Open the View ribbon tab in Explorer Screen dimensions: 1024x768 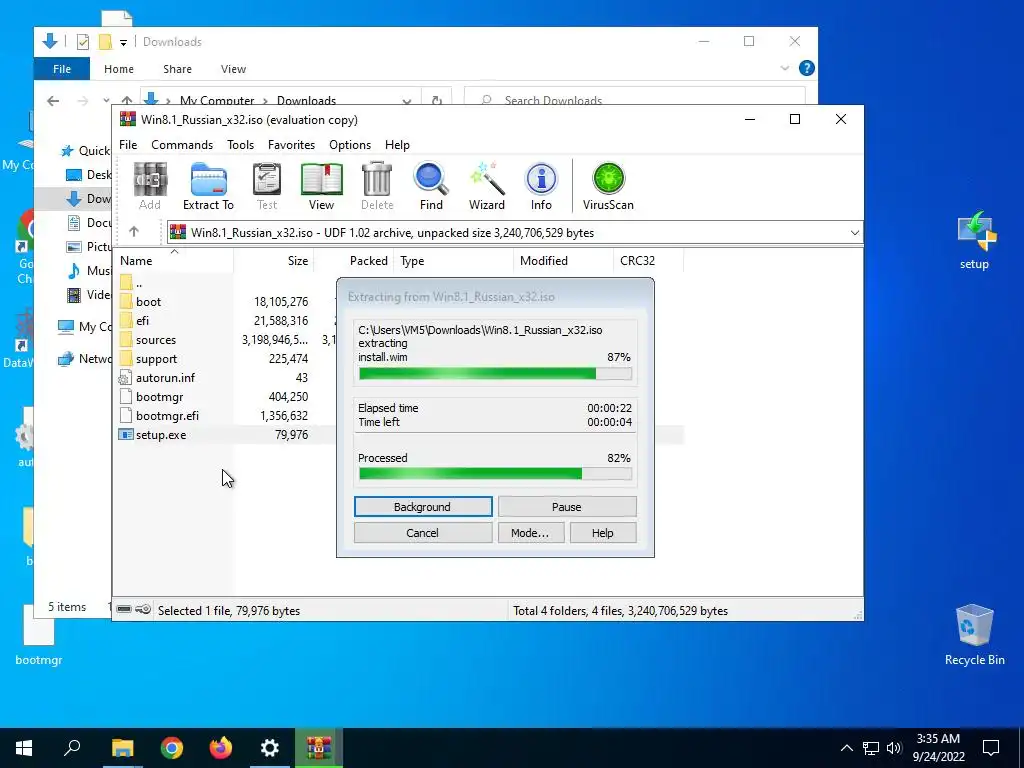point(233,69)
